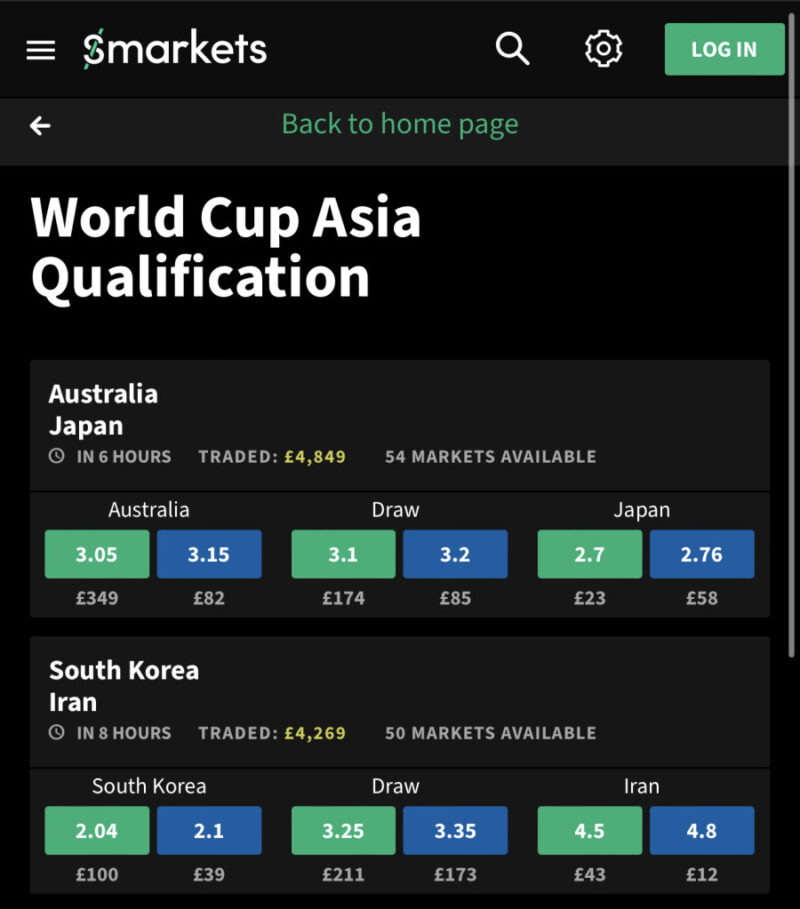The height and width of the screenshot is (909, 800).
Task: Back Japan at odds 2.7
Action: 590,554
